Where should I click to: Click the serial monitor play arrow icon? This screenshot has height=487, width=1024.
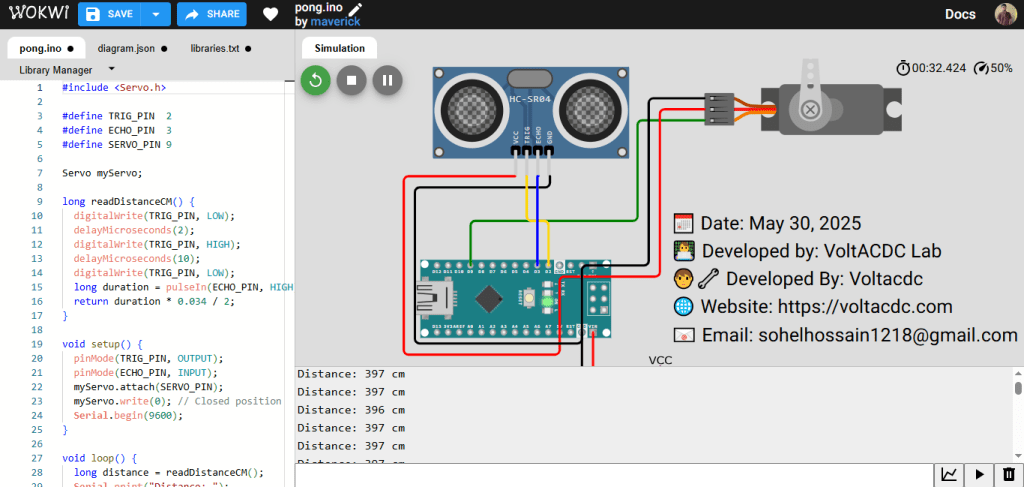(x=979, y=475)
